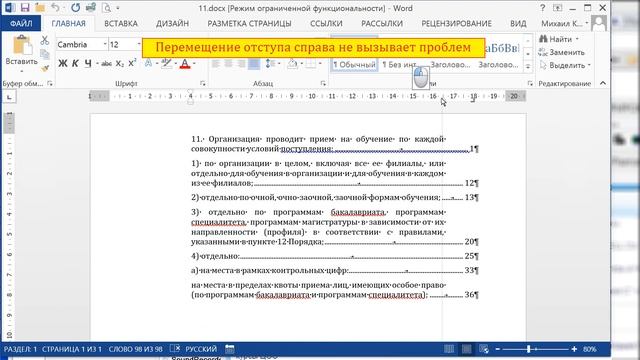Open the Clipboard (Буфер обмена) dialog launcher

[x=50, y=83]
